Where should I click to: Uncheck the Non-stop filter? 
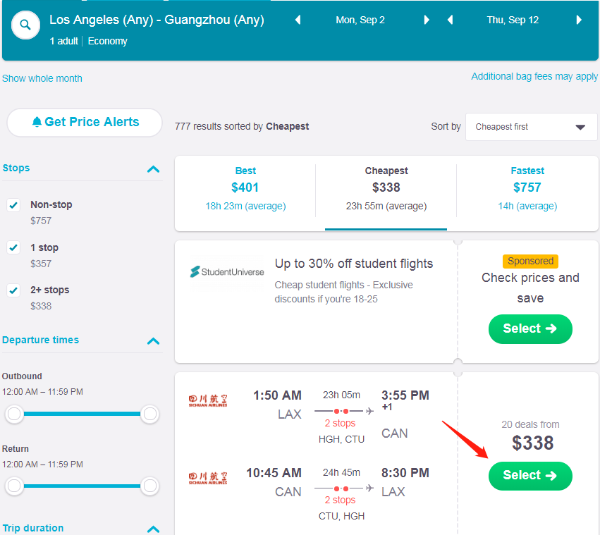[x=14, y=205]
